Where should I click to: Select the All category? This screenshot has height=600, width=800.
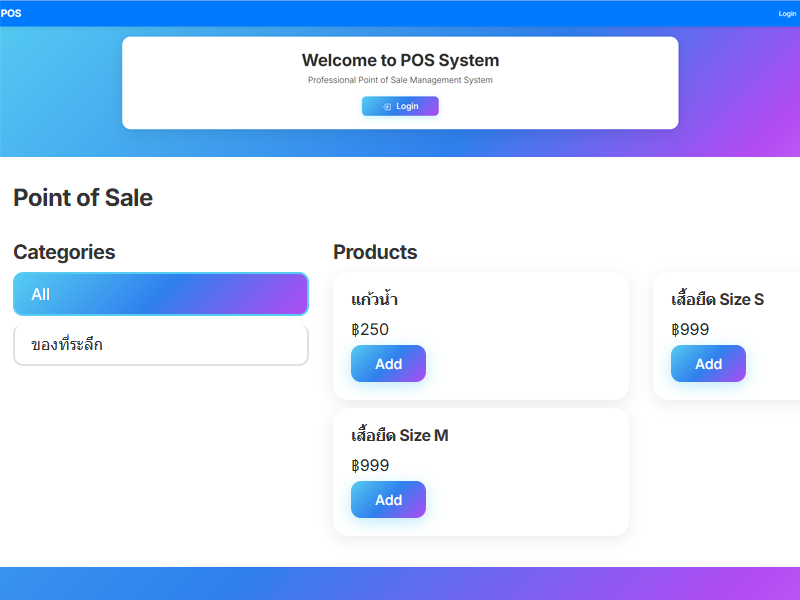tap(160, 294)
